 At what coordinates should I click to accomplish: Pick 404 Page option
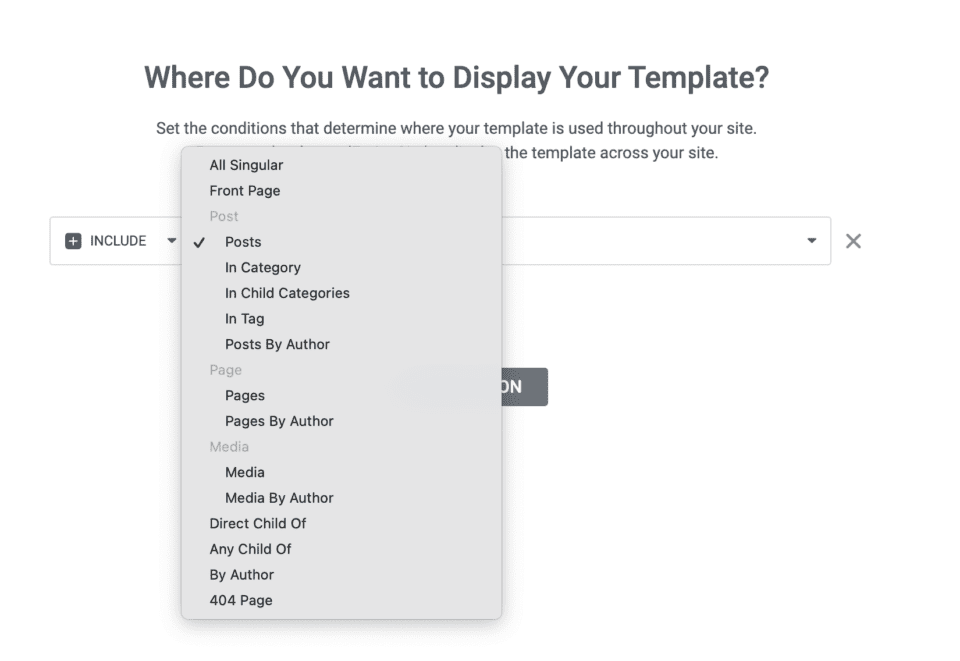point(241,600)
